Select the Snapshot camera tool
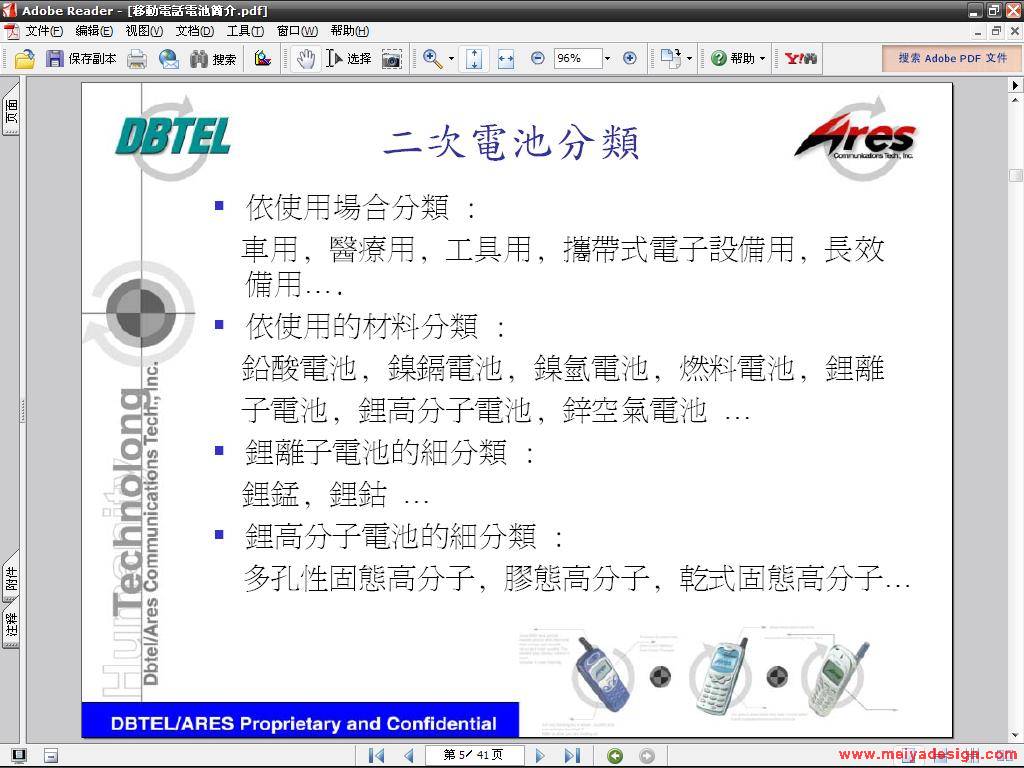This screenshot has width=1024, height=768. coord(391,59)
